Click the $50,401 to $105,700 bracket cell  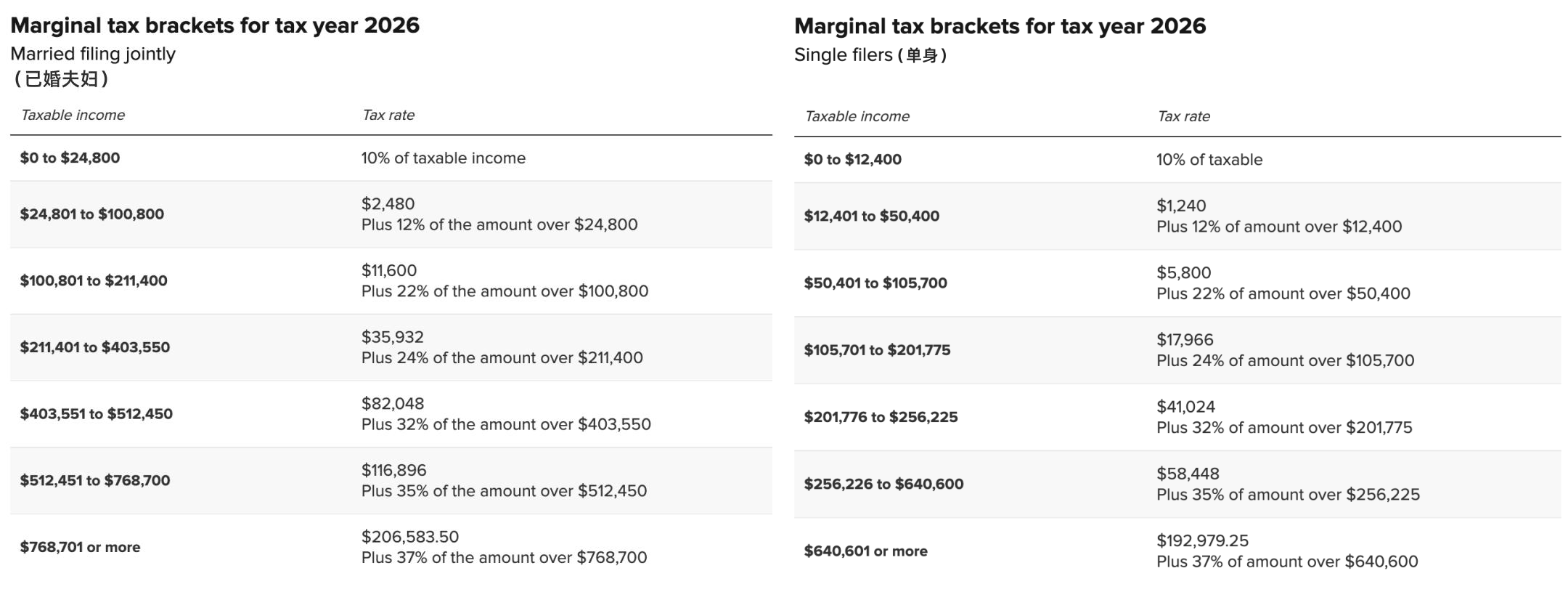coord(875,283)
